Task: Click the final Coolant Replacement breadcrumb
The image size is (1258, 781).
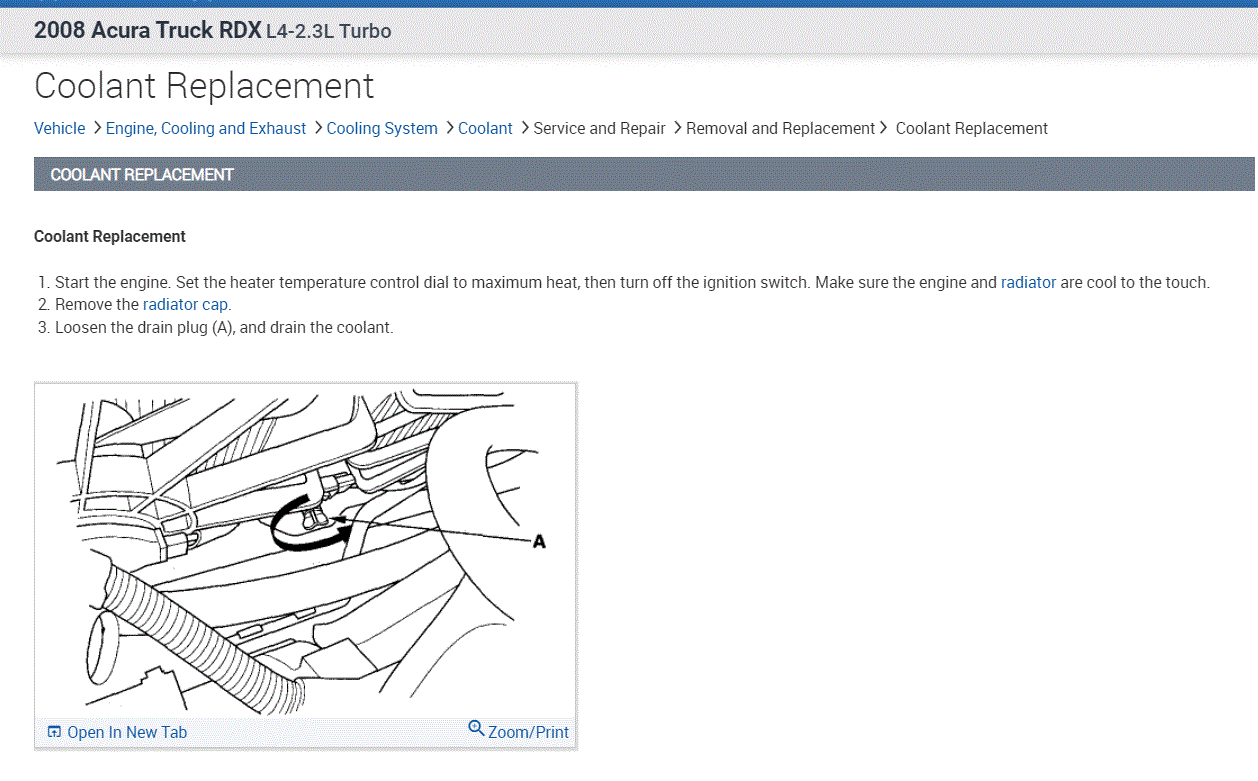Action: pos(972,128)
